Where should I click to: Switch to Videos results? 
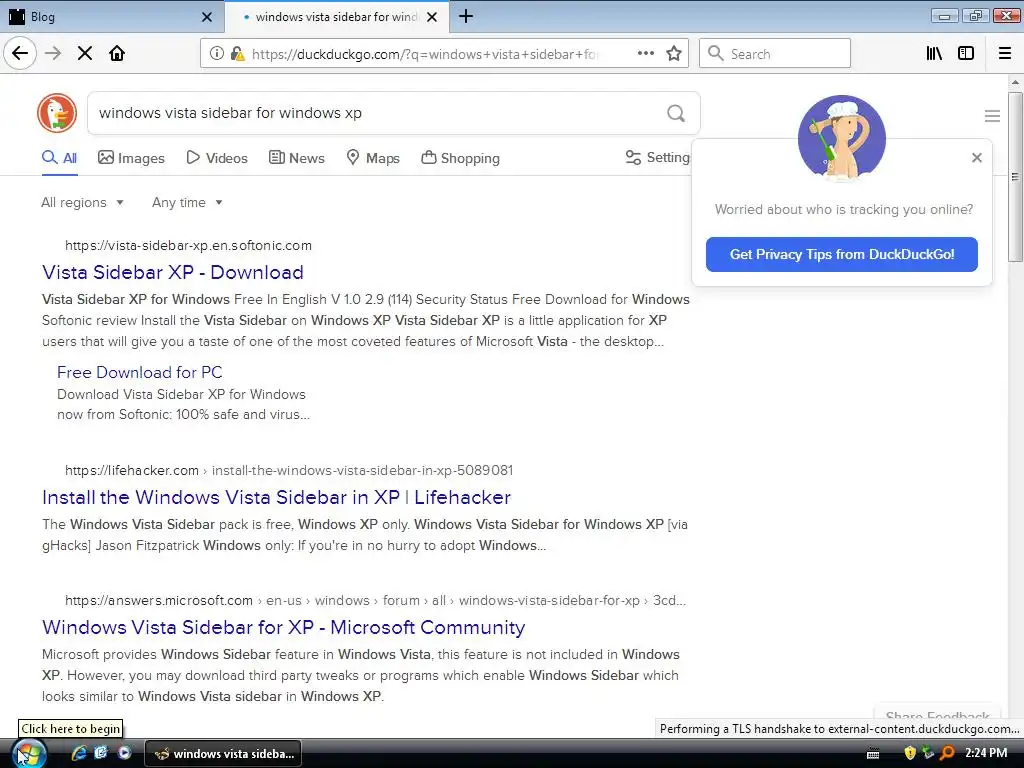217,158
